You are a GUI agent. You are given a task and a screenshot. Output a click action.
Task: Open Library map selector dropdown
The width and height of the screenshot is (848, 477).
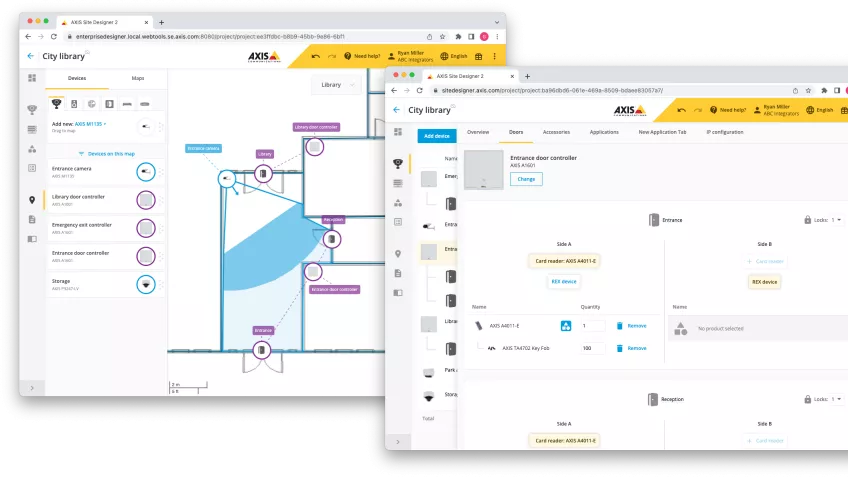pos(336,85)
